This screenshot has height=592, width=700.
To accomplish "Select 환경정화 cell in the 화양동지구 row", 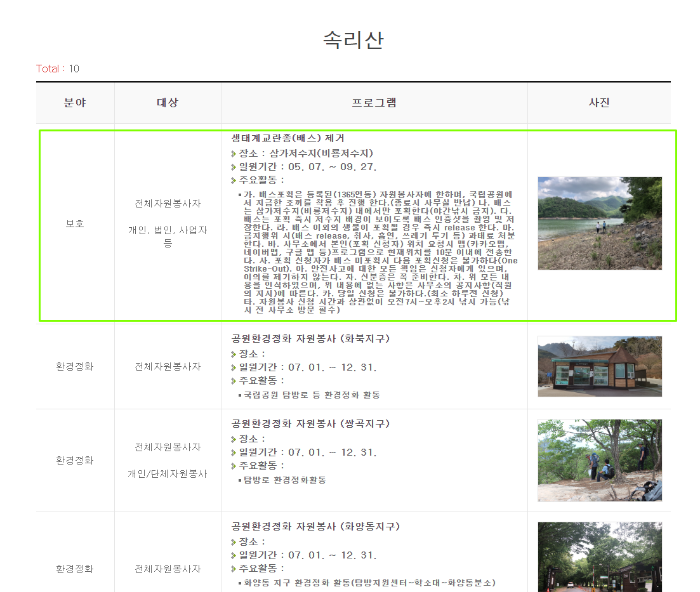I will click(x=75, y=569).
